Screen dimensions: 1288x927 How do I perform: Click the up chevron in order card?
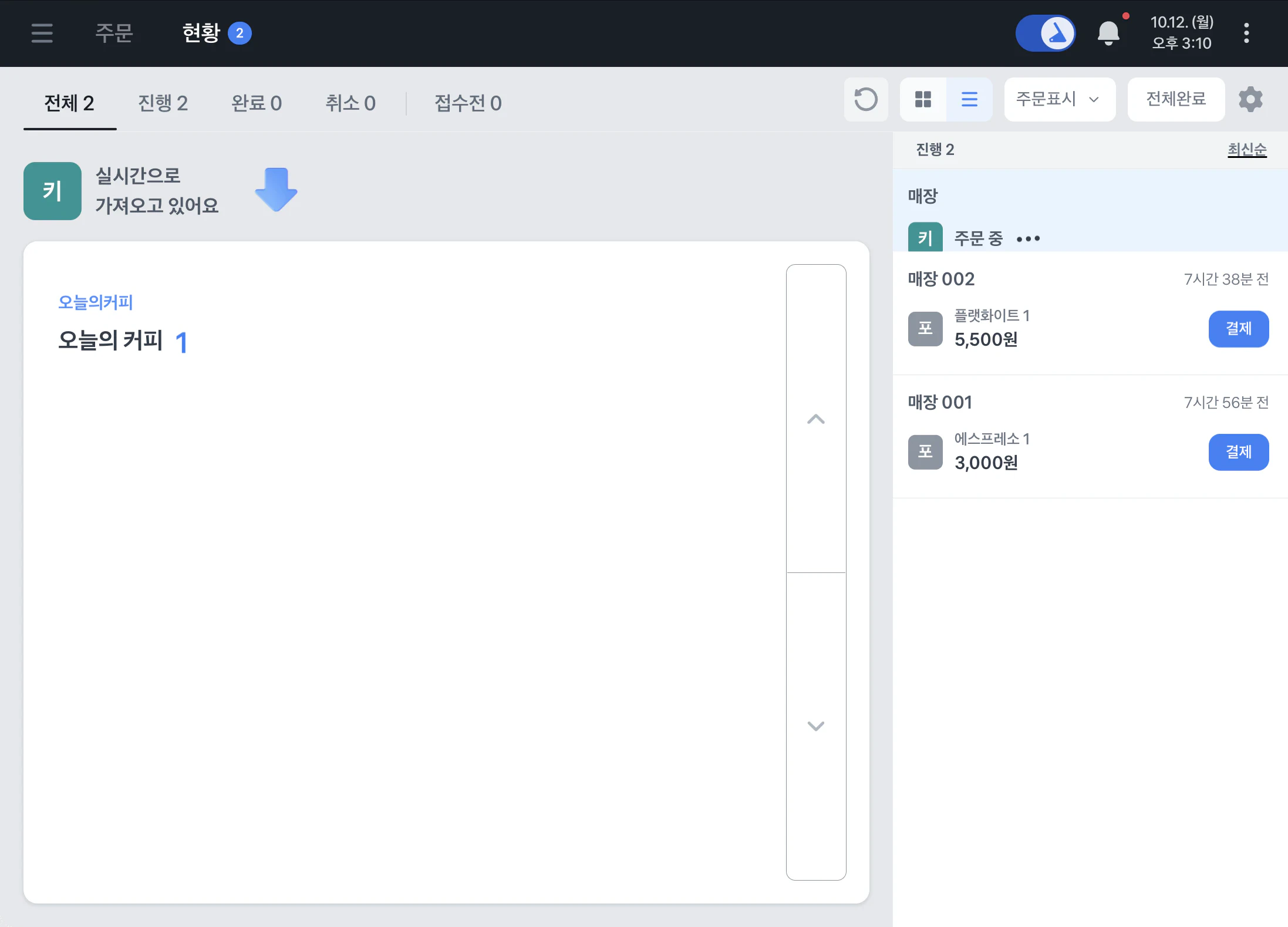tap(816, 419)
